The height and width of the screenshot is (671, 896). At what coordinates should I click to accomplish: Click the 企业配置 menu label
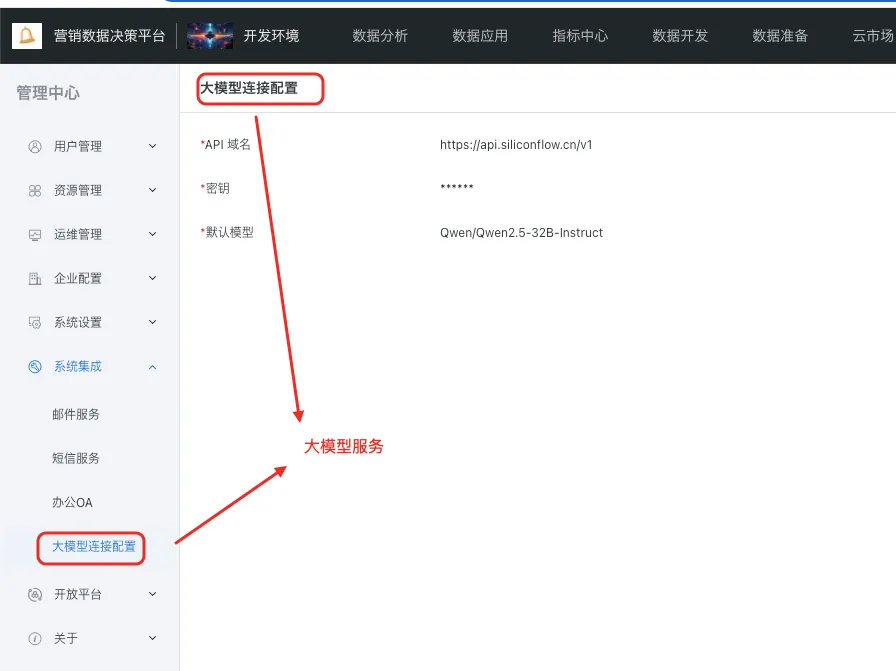(78, 279)
